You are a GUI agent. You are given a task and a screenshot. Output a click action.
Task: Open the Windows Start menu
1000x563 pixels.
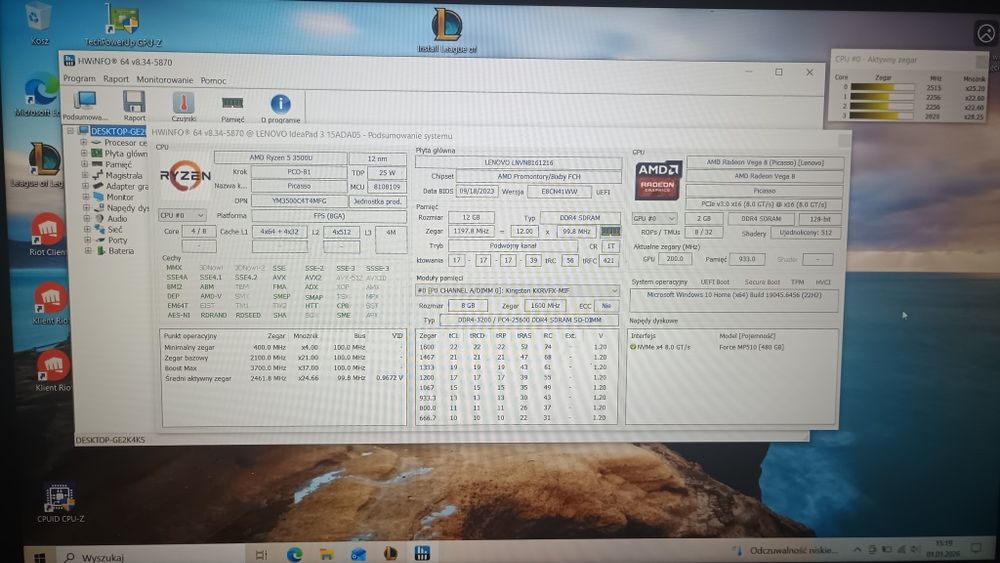coord(39,557)
